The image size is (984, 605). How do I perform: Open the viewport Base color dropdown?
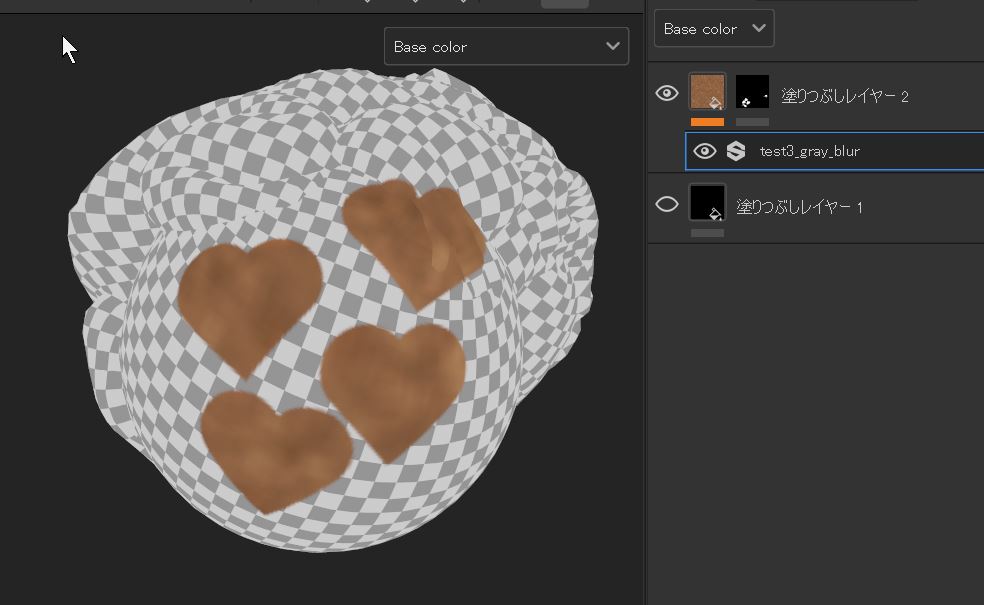pyautogui.click(x=506, y=47)
